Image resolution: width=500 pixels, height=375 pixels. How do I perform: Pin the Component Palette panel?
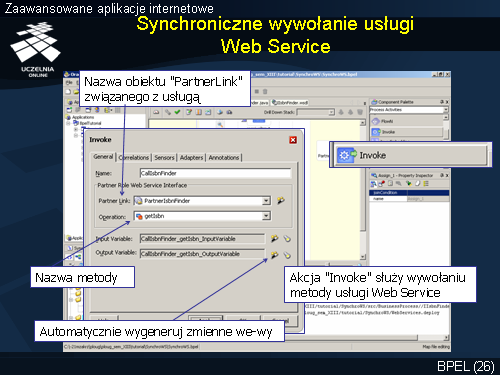pos(442,102)
